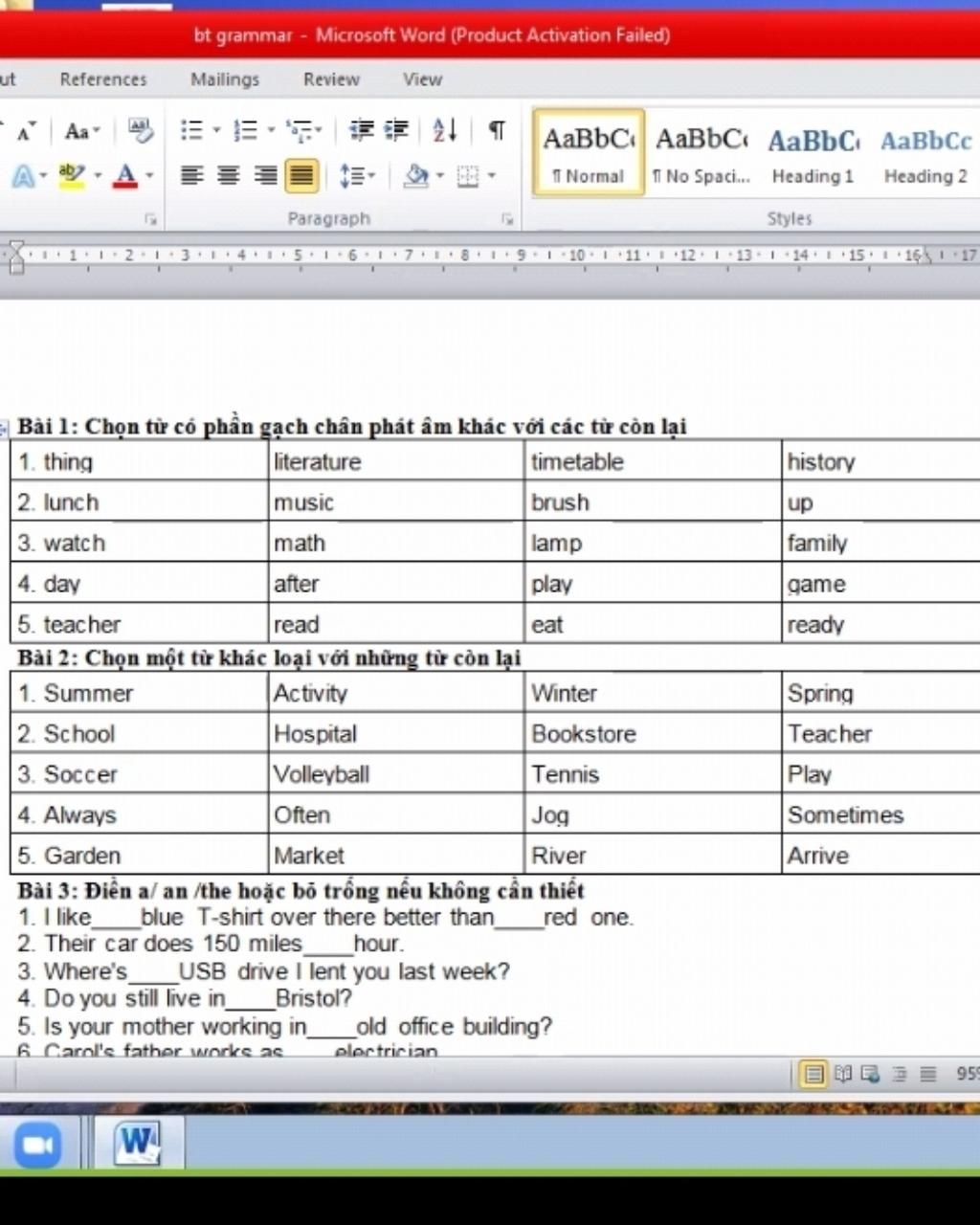Click the cell containing "4. day"

139,583
